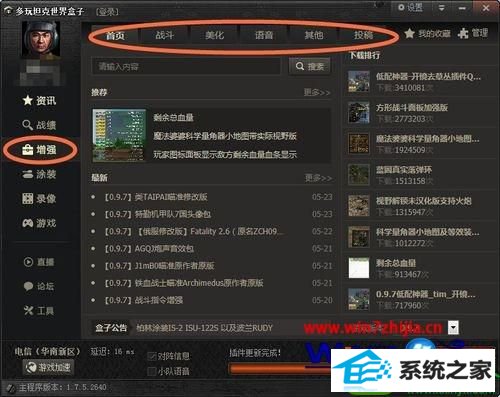Click thumbnail for 视野解锁未汉化版支持火炮
The image size is (500, 397).
359,206
